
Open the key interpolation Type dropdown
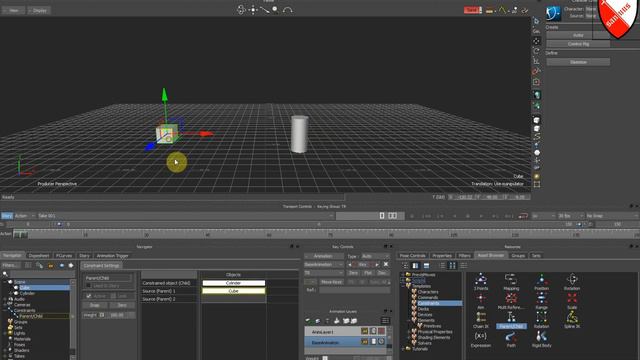pyautogui.click(x=375, y=256)
